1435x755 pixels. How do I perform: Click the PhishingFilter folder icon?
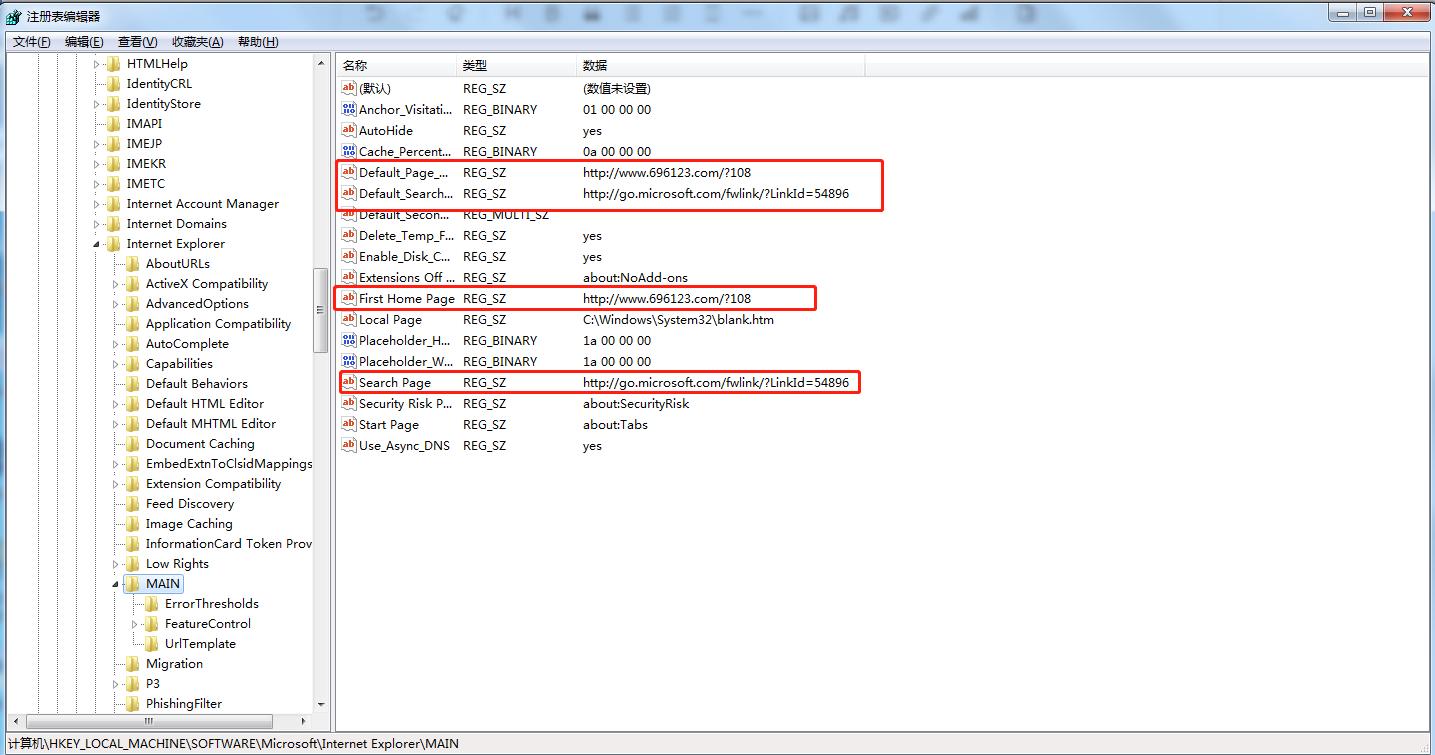click(132, 703)
